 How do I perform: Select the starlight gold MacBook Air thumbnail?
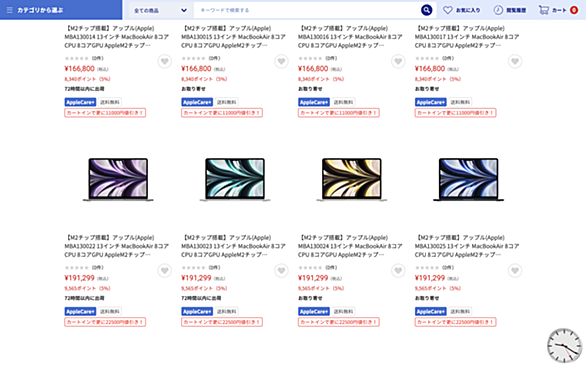(352, 179)
